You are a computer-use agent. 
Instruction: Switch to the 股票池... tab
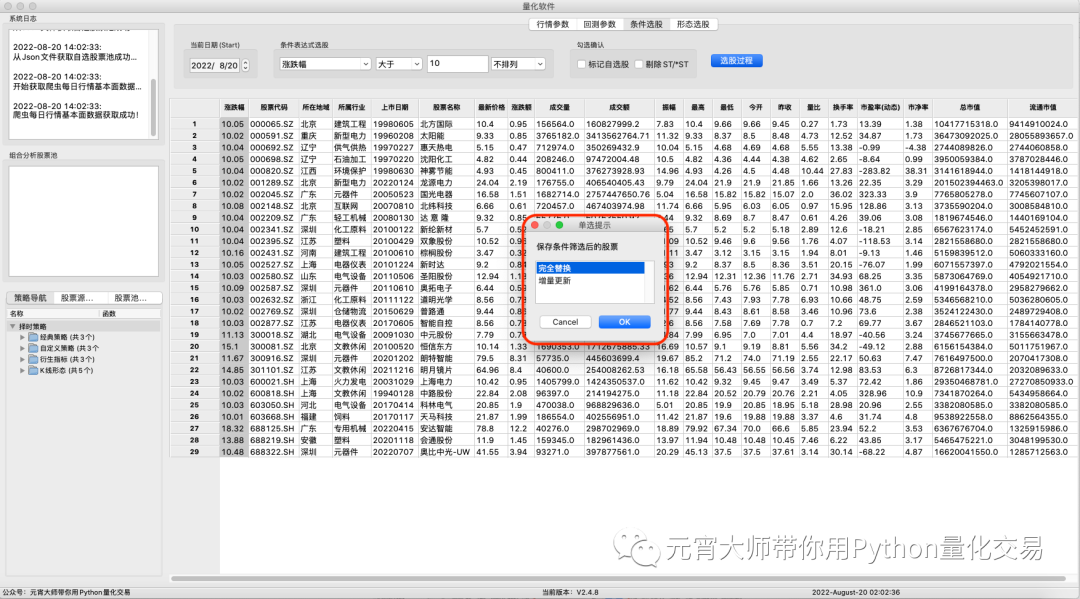(130, 298)
